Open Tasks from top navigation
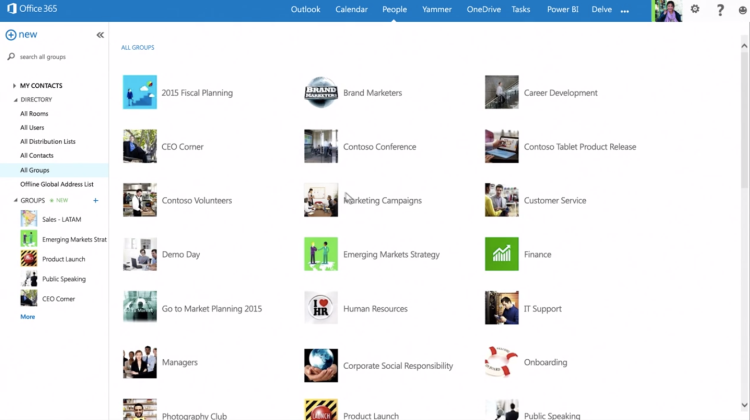750x420 pixels. coord(520,9)
